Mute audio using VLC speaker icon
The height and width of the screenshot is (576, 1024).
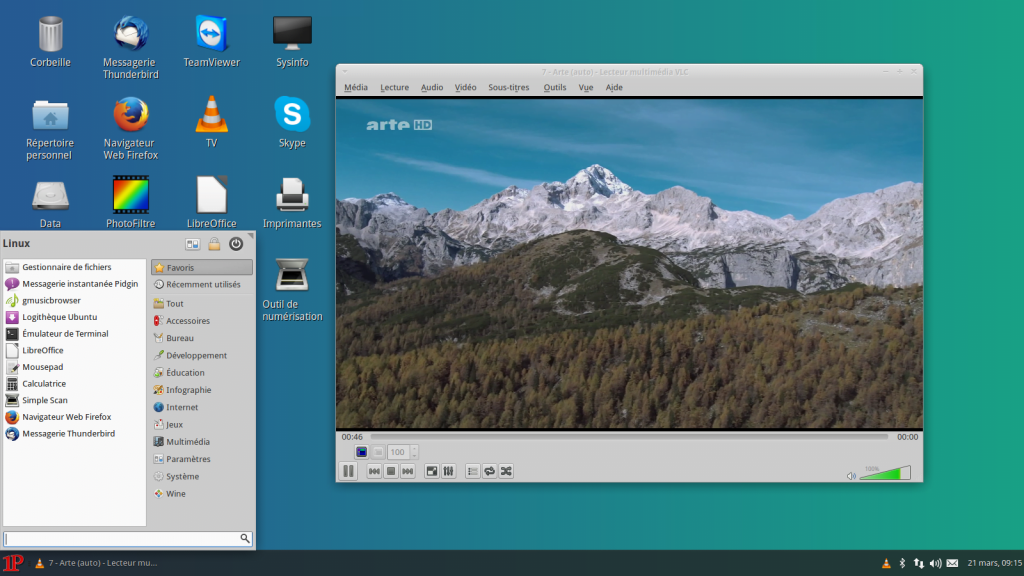point(851,476)
